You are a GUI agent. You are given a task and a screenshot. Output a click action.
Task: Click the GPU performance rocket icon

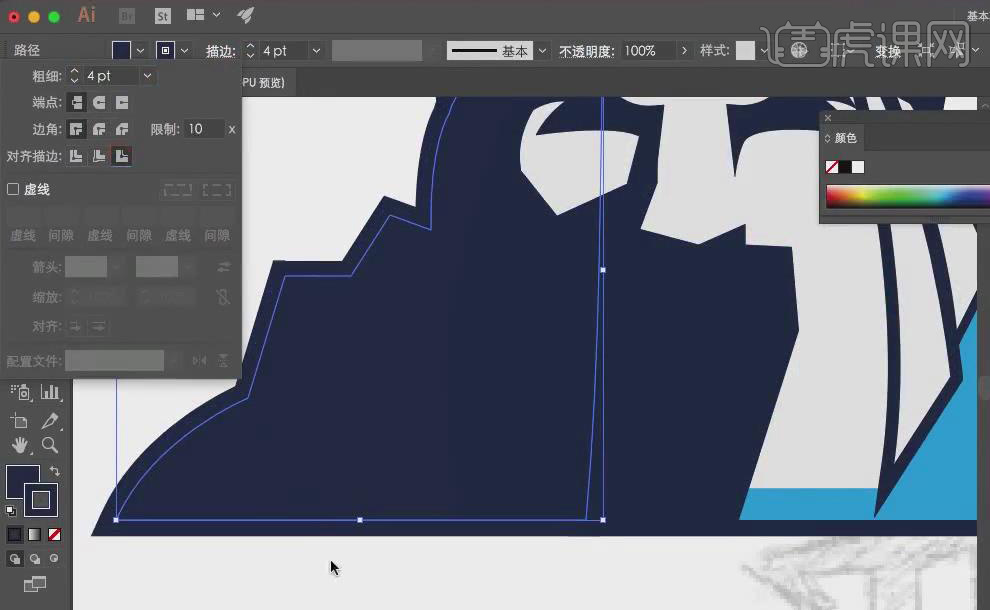[246, 15]
